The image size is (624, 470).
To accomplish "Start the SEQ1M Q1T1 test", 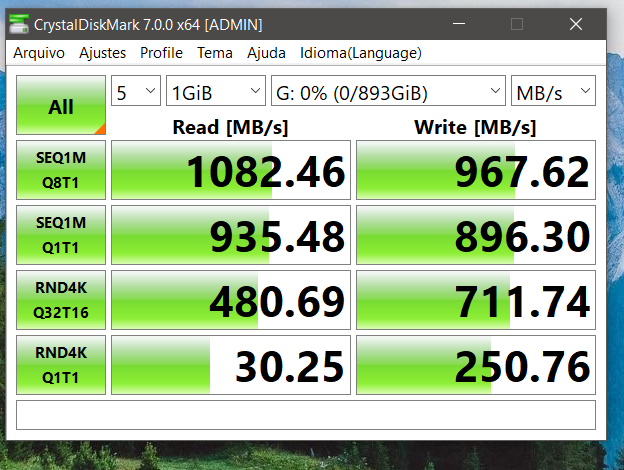I will point(61,235).
